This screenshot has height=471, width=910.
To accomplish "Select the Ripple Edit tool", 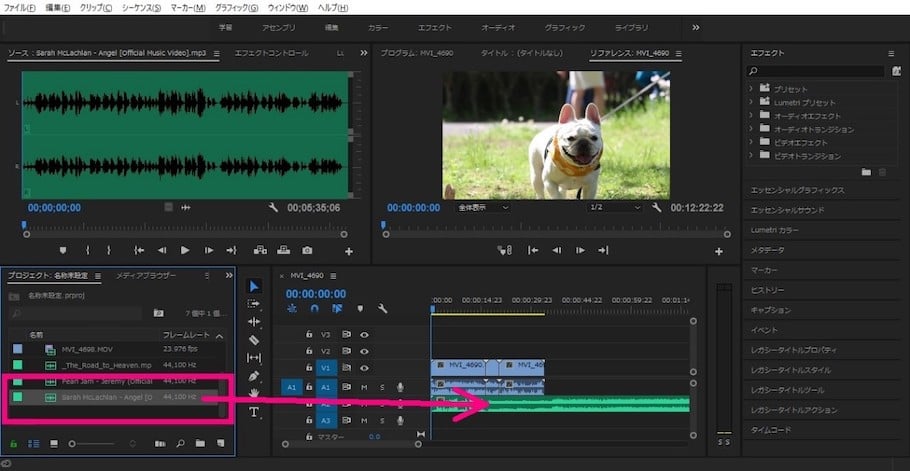I will (254, 322).
